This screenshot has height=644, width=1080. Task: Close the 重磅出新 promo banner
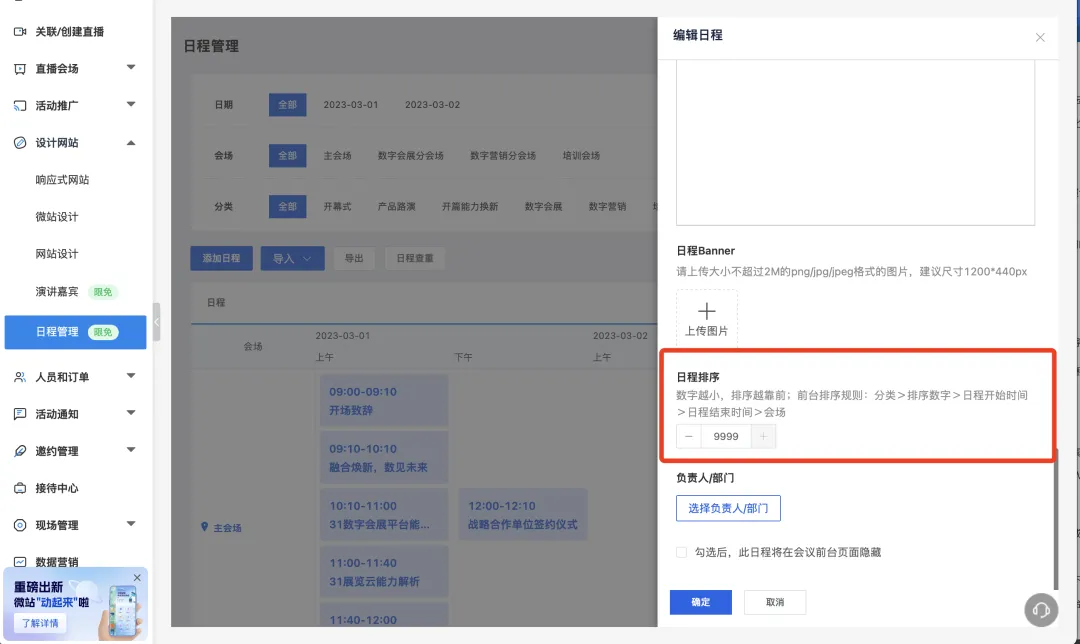137,578
